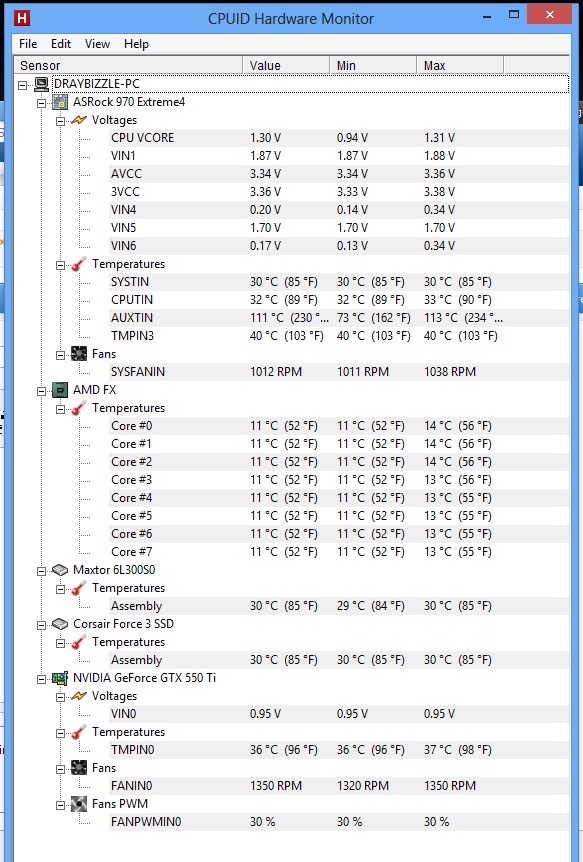This screenshot has height=862, width=583.
Task: Click the fan icon beside Fans PWM
Action: (x=79, y=804)
